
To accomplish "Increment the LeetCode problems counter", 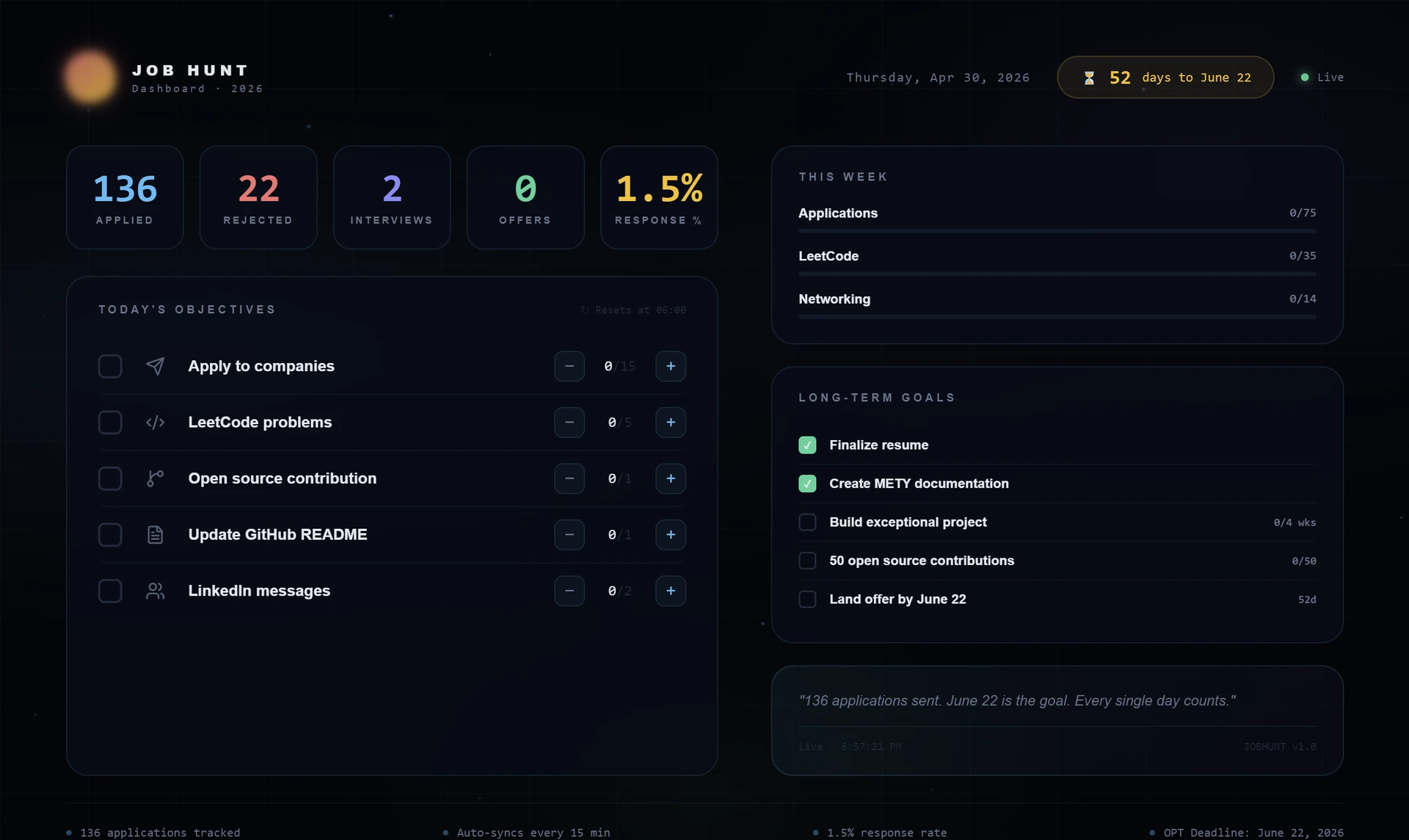I will click(x=671, y=423).
